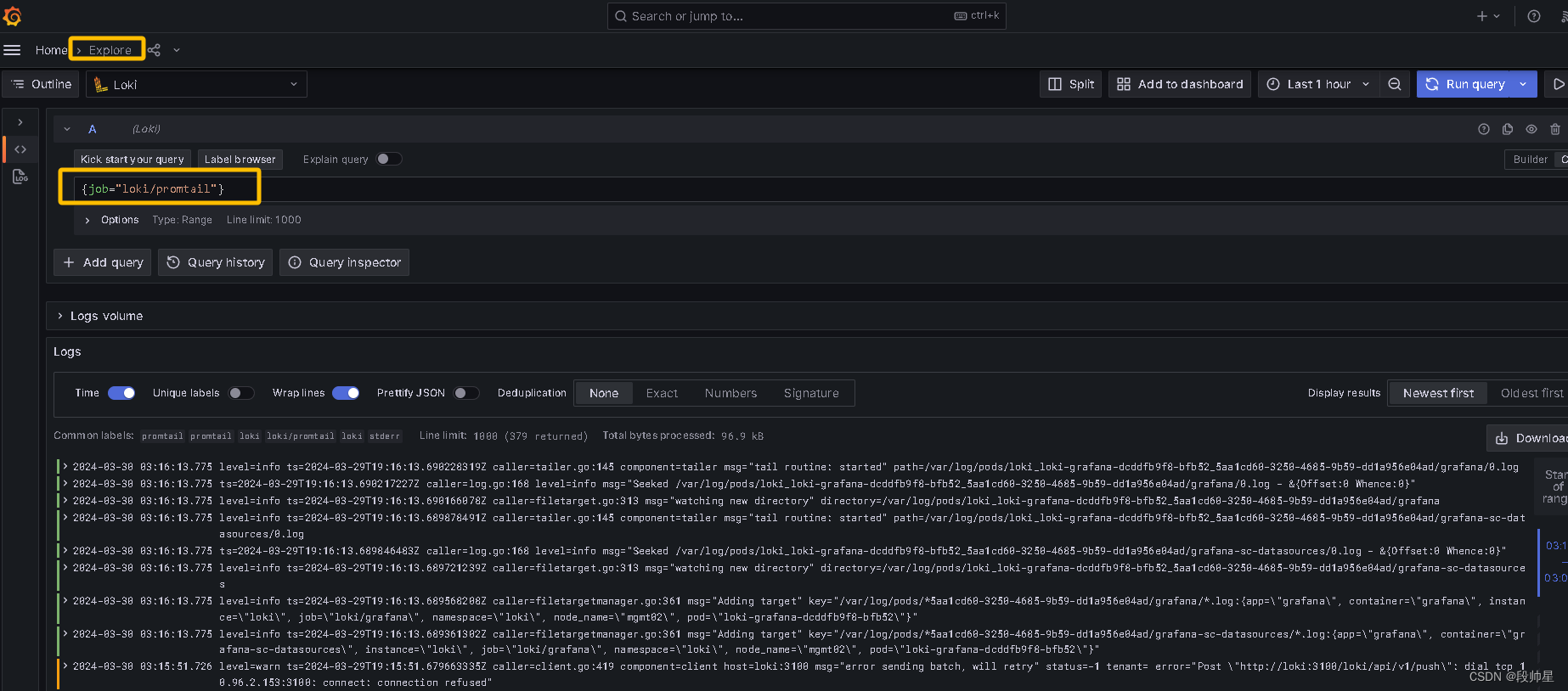Image resolution: width=1568 pixels, height=691 pixels.
Task: Select None deduplication option
Action: click(x=604, y=393)
